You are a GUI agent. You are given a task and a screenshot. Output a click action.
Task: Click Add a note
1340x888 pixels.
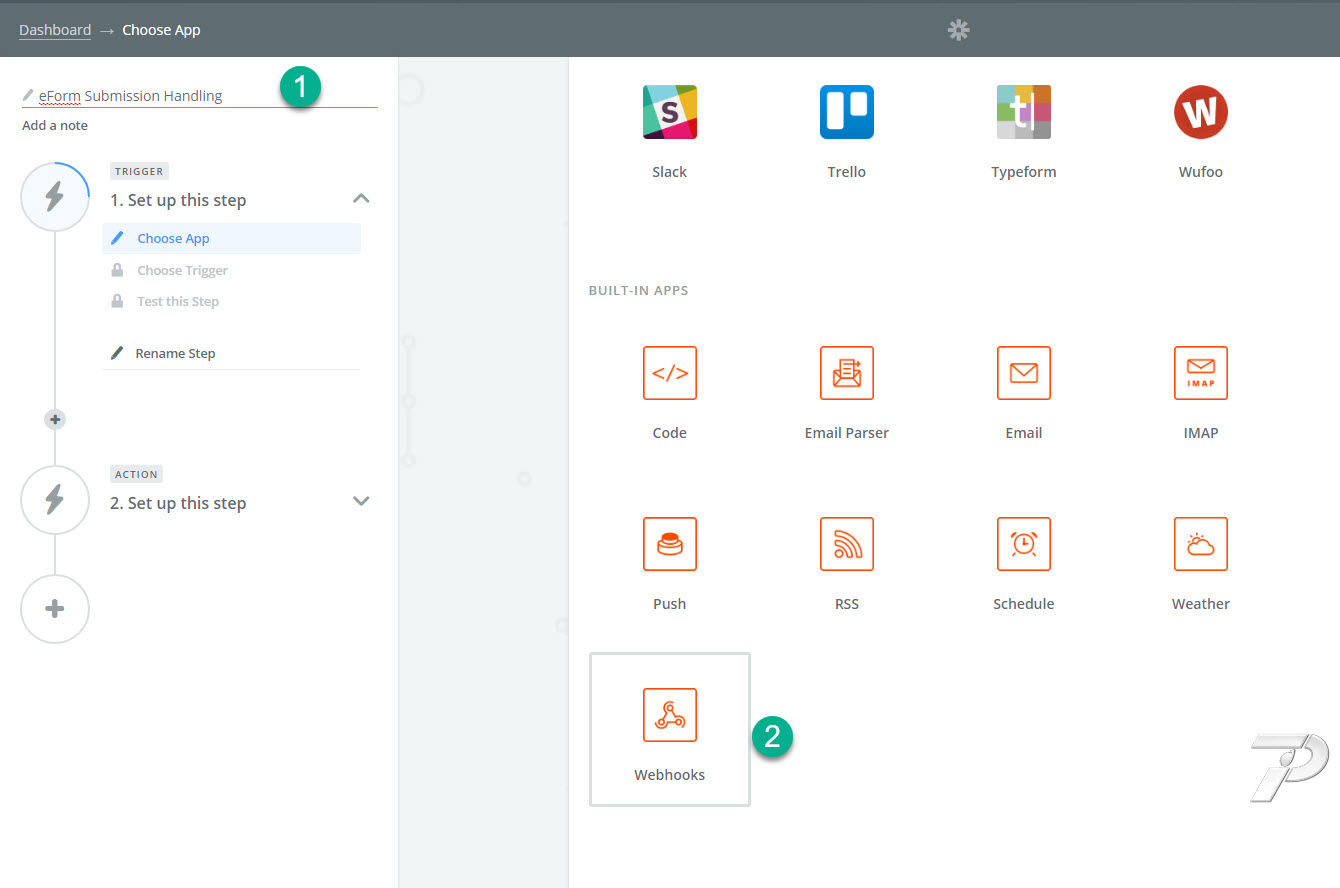pos(55,125)
